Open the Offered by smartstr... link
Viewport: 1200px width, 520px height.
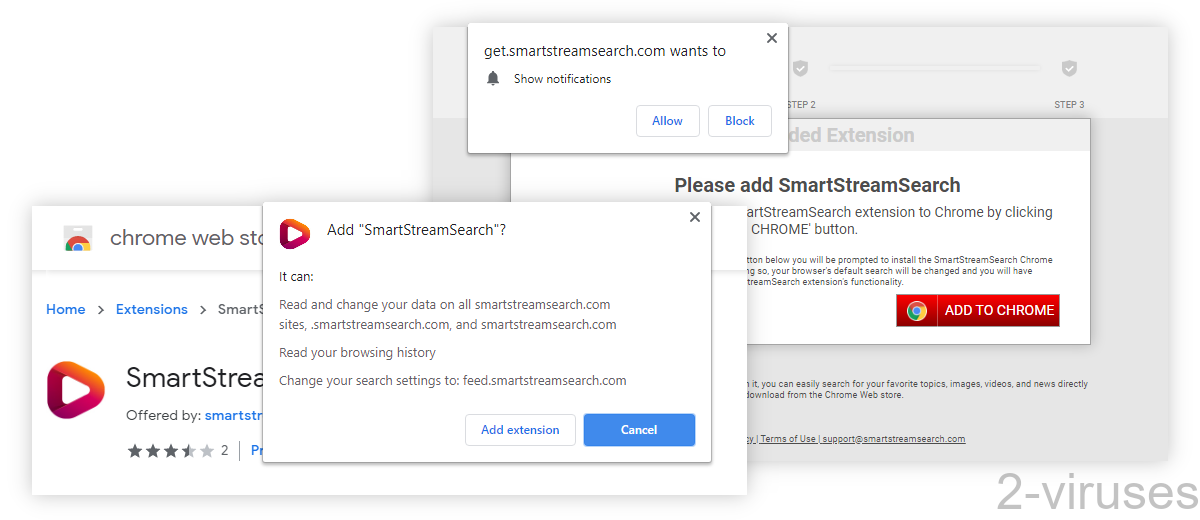pos(233,415)
